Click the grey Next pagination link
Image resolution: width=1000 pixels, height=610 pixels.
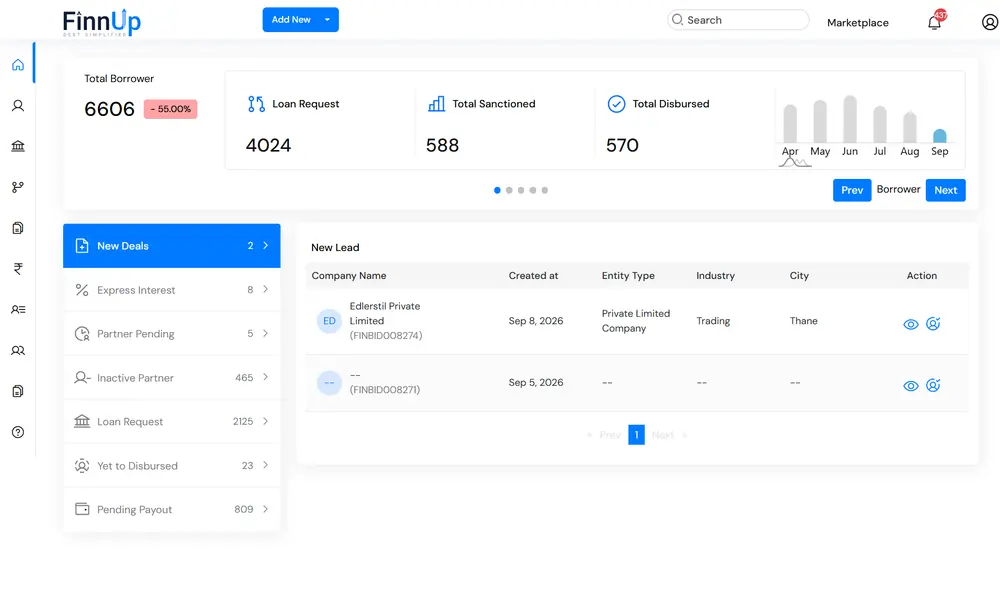click(x=663, y=435)
